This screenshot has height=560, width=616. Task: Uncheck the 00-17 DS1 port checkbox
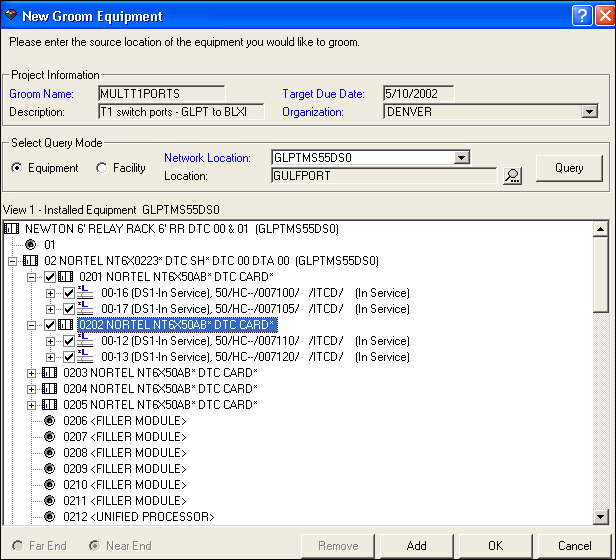click(x=69, y=309)
